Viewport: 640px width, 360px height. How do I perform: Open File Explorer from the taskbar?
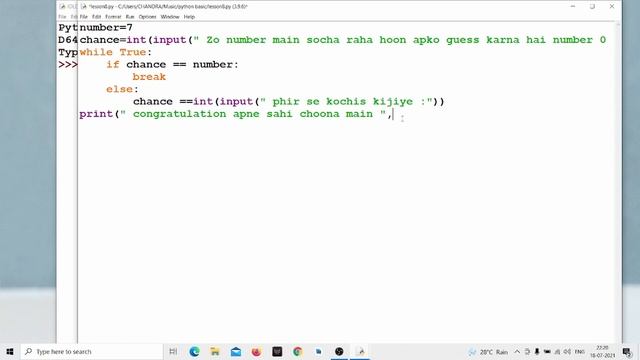[215, 351]
